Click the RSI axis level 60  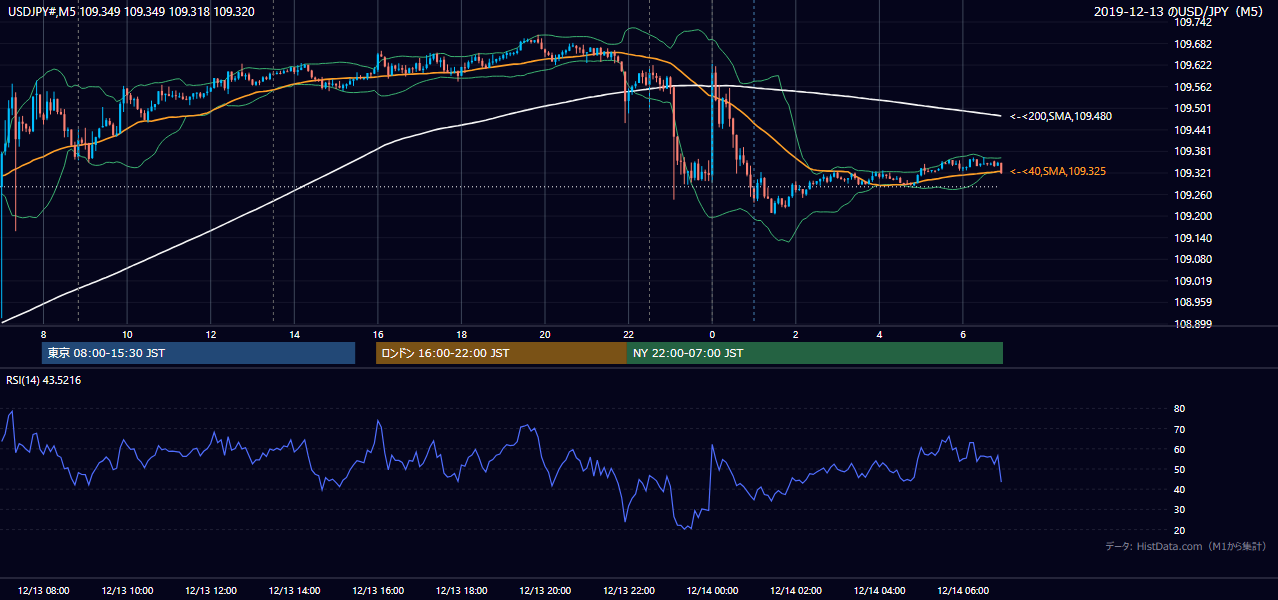coord(1179,449)
